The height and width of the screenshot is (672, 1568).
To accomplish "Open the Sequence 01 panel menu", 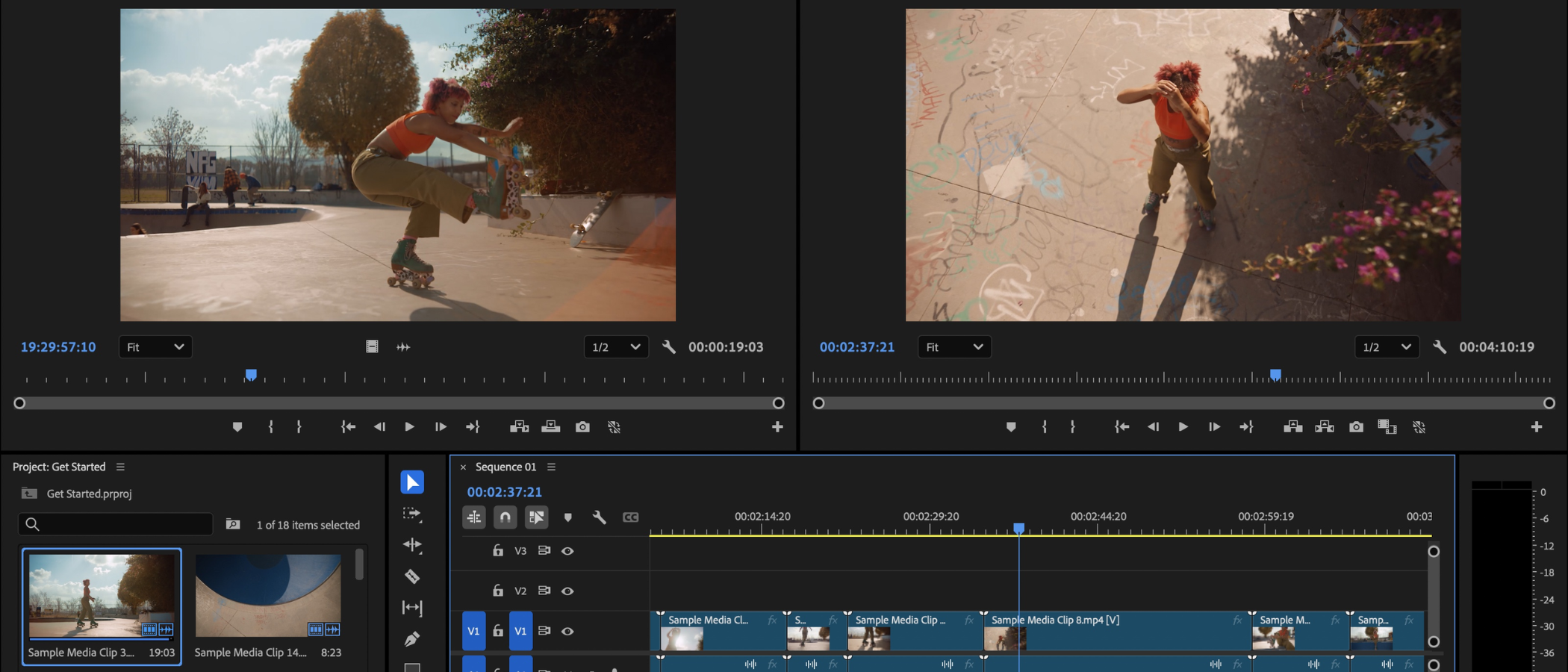I will point(552,467).
